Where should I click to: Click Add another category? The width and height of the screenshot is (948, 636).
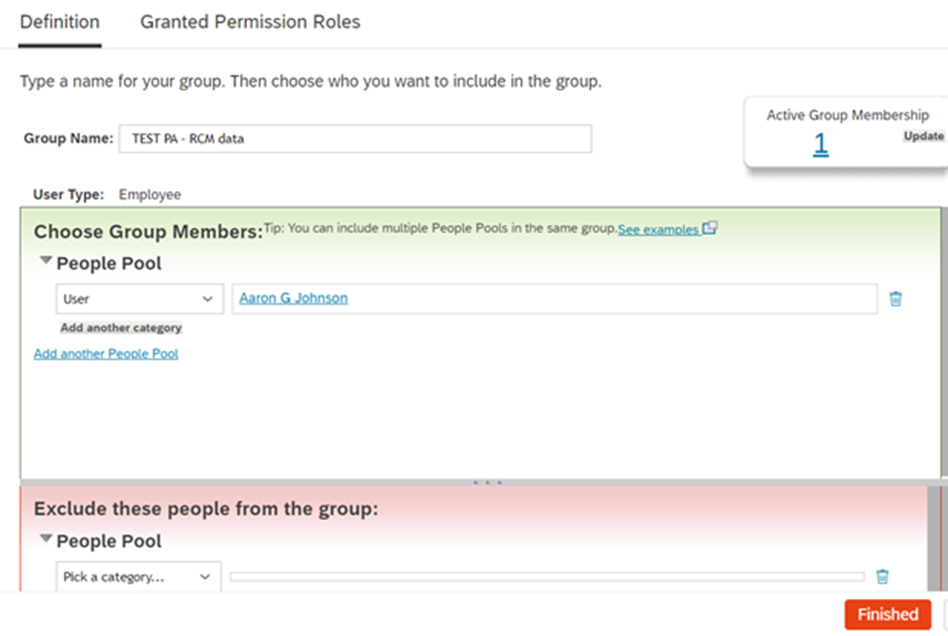[x=121, y=328]
